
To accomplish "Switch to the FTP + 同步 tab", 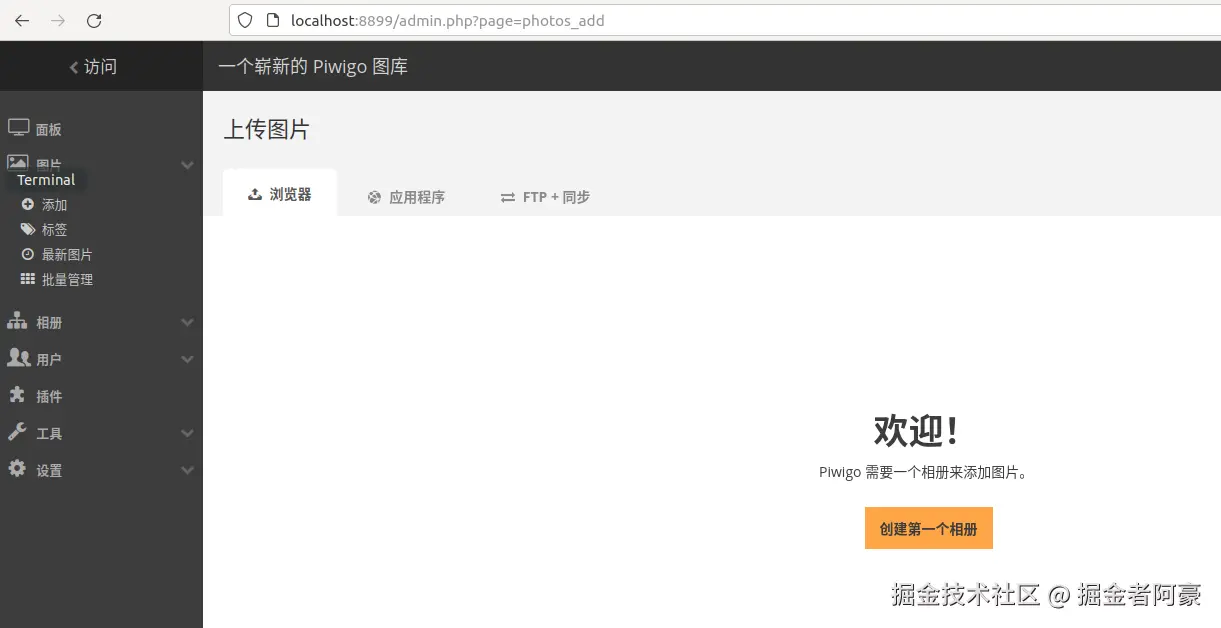I will point(545,197).
